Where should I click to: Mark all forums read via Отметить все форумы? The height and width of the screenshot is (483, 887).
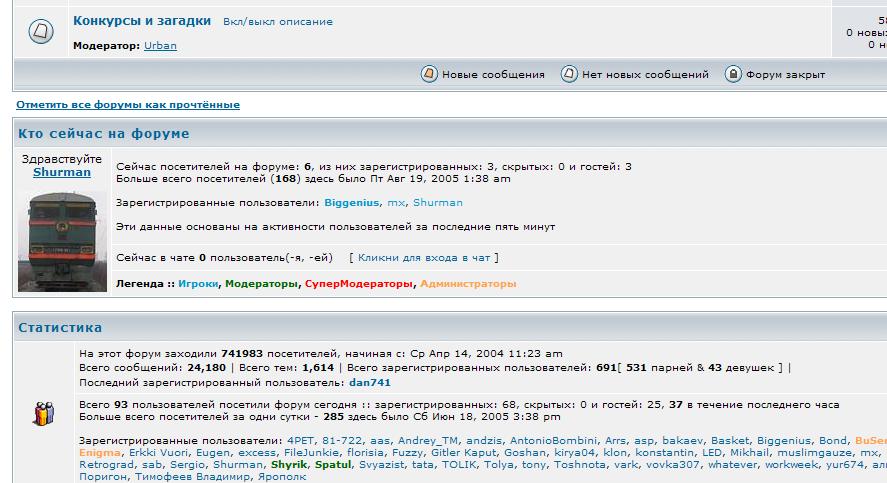128,104
